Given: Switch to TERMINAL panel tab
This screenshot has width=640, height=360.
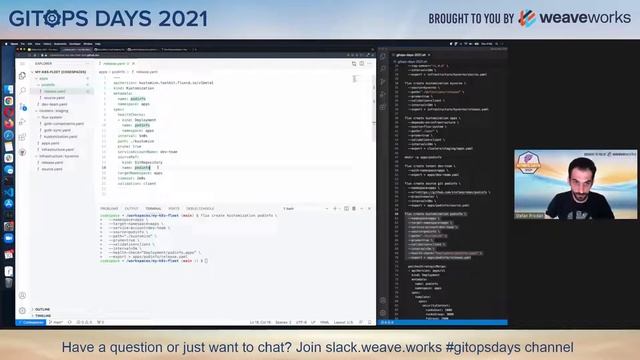Looking at the screenshot, I should coord(153,209).
